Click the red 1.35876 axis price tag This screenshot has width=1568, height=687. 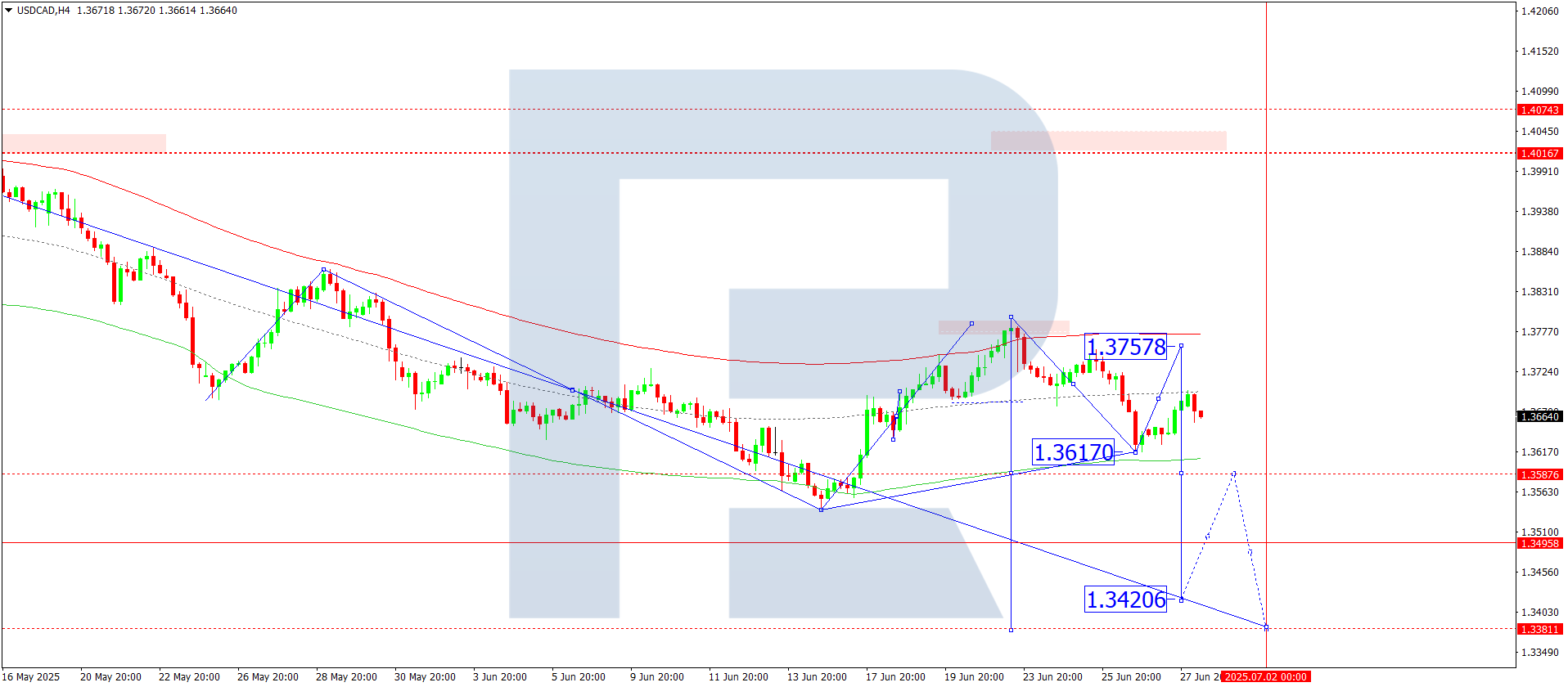[x=1539, y=474]
